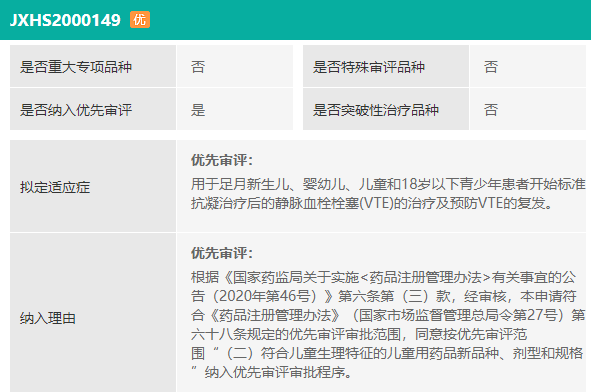This screenshot has width=591, height=392.
Task: Select the 是否突破性治疗品种 label cell
Action: [386, 109]
